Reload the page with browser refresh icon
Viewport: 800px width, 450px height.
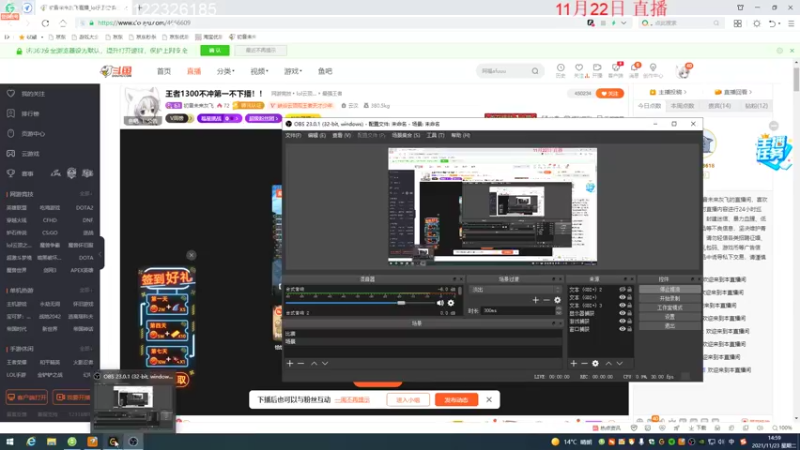click(x=45, y=23)
